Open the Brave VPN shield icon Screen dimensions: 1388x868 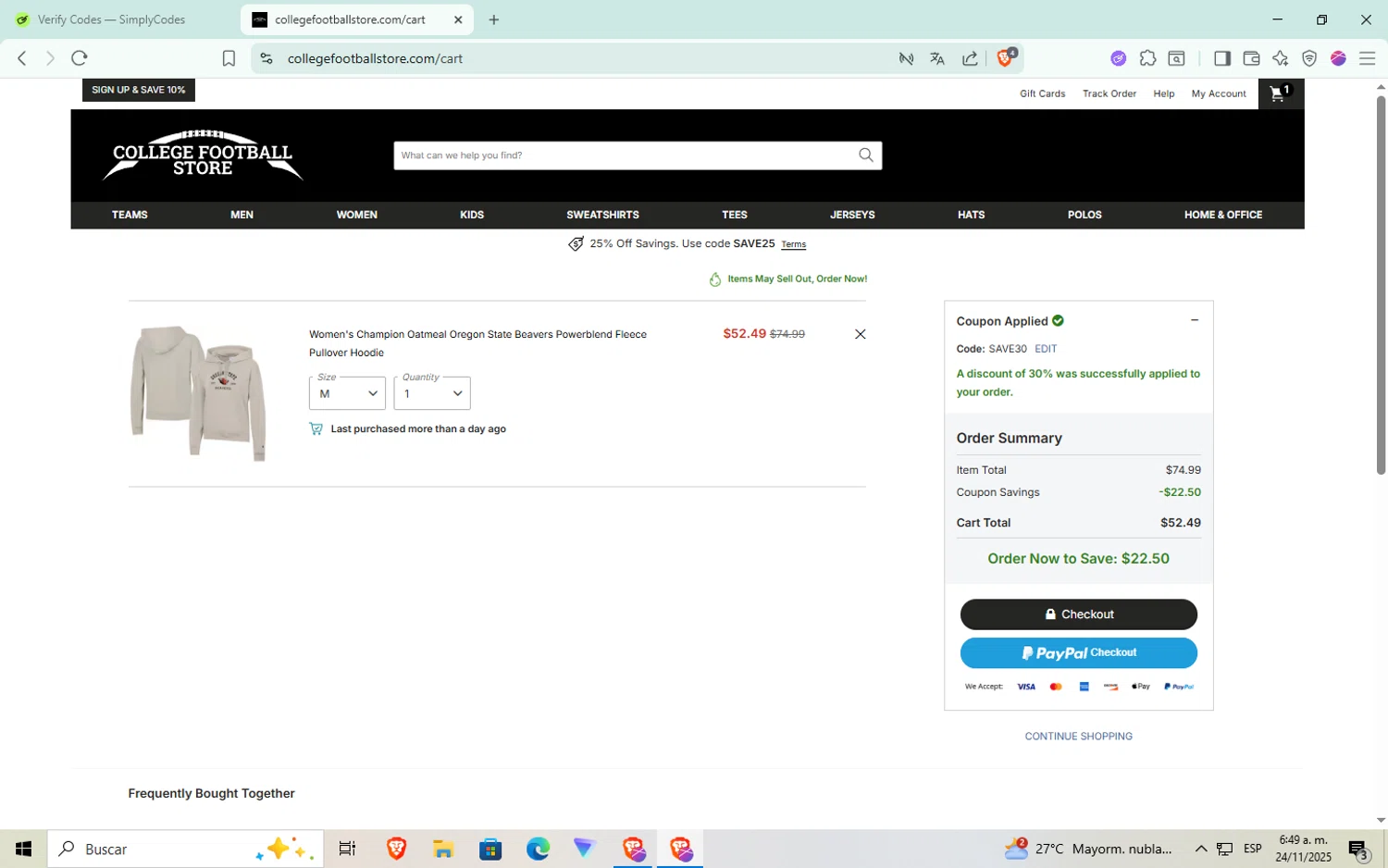coord(1309,58)
